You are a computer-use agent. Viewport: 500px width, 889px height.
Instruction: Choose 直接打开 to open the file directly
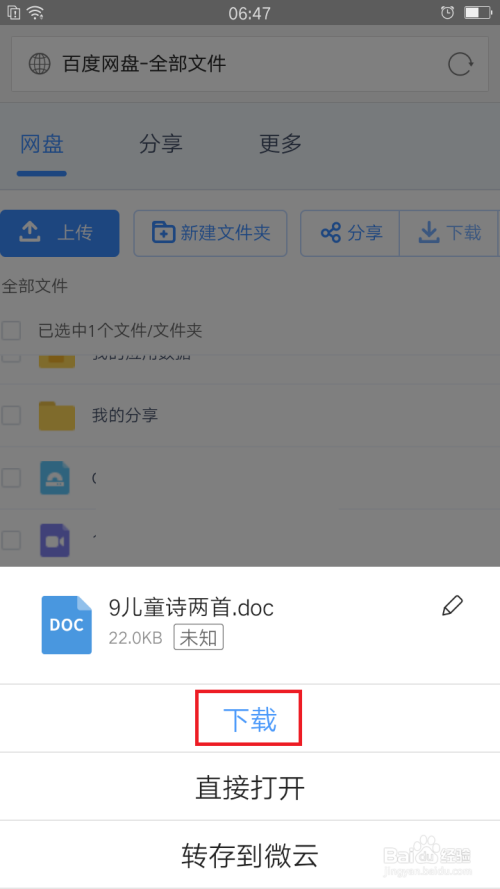point(250,787)
